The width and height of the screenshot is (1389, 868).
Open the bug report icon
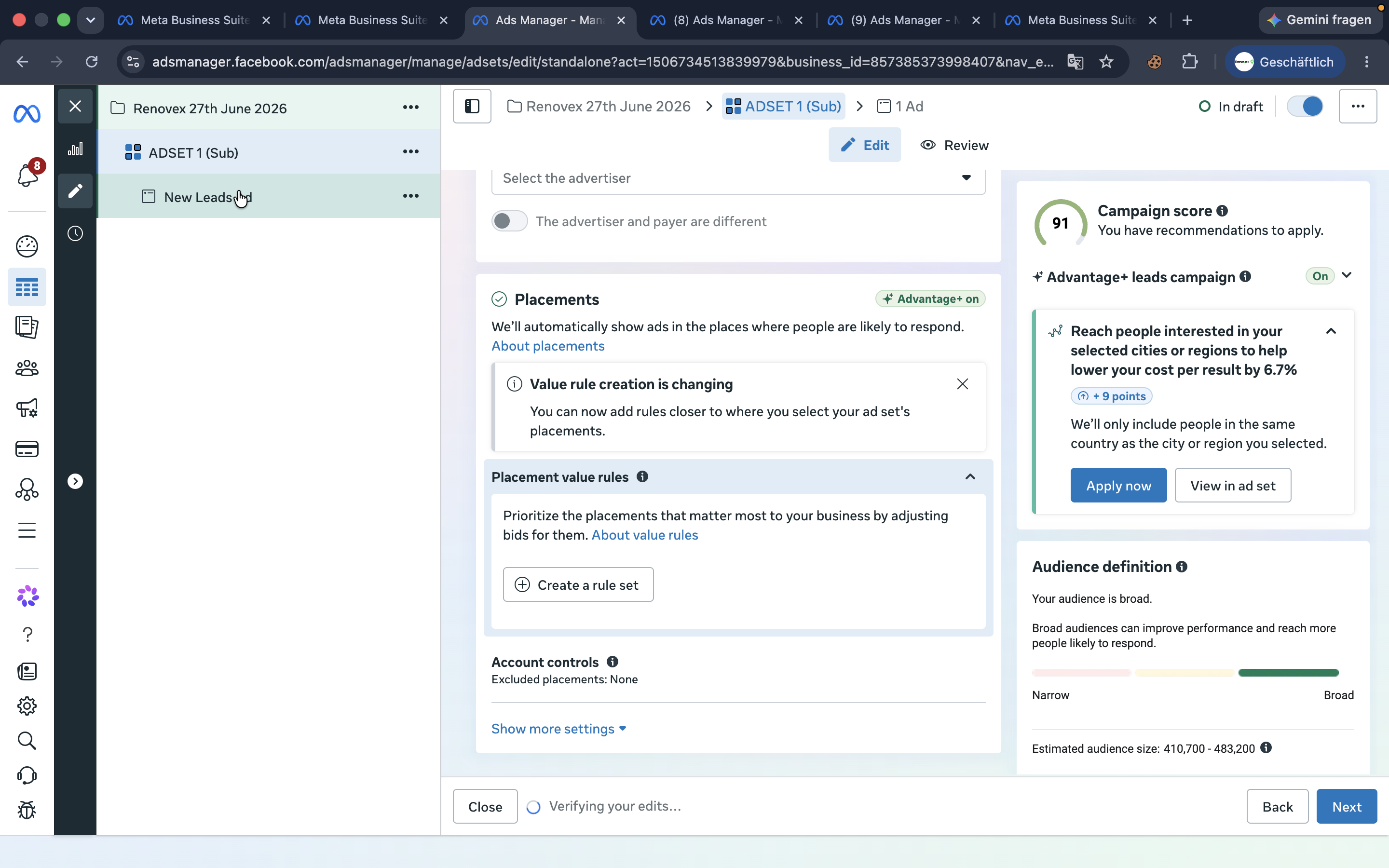[27, 810]
